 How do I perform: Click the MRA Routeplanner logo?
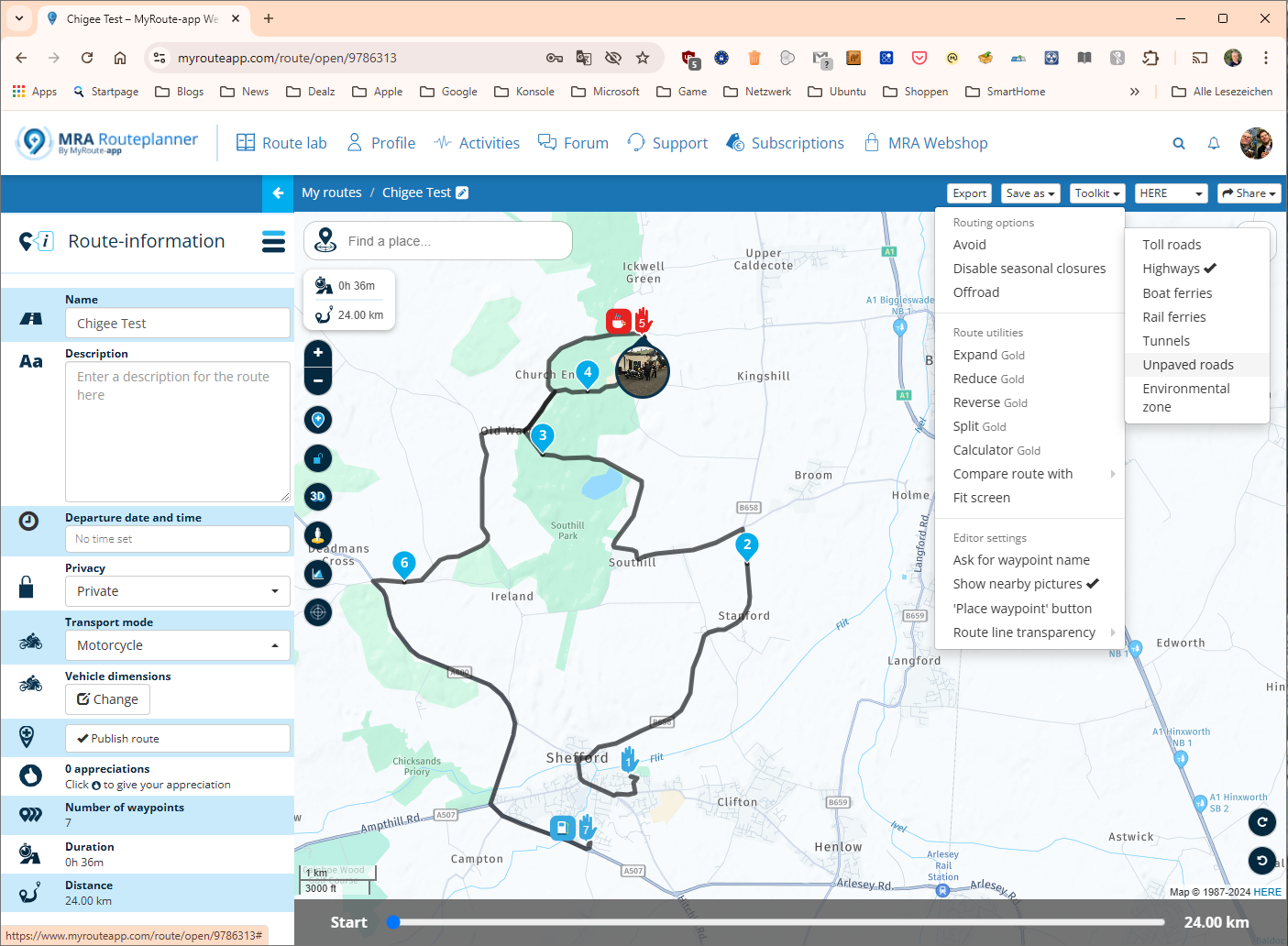tap(107, 143)
